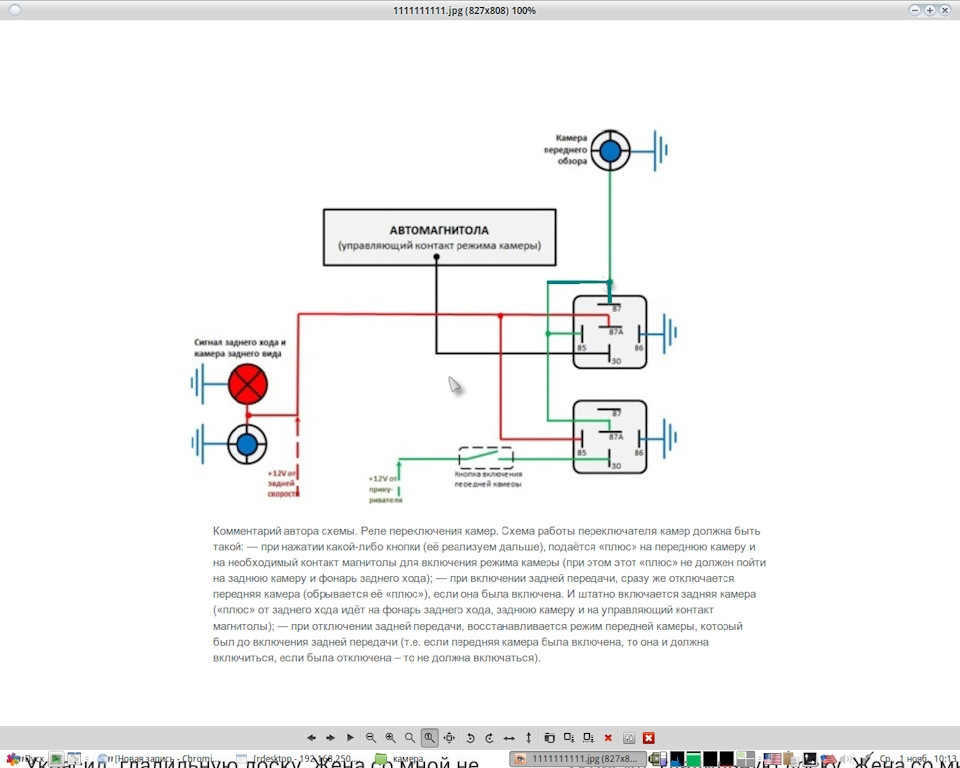Quit viewer with red square exit button
The image size is (960, 768).
click(649, 738)
